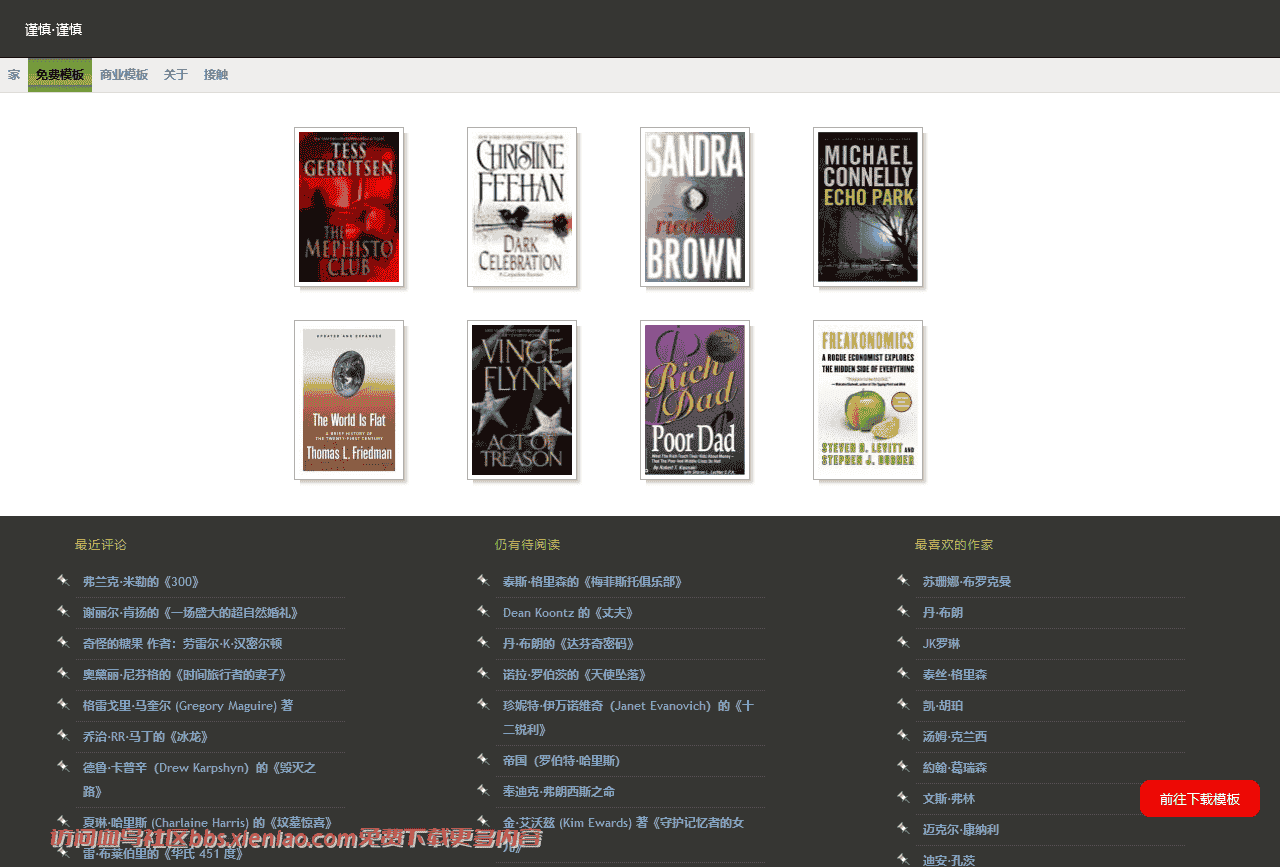Click bullet icon beside 丹·布朗的《达芬奇密码》
The width and height of the screenshot is (1280, 867).
click(483, 642)
